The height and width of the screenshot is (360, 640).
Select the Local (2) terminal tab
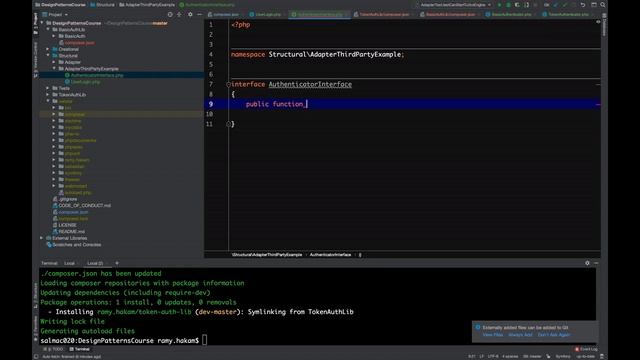coord(95,264)
